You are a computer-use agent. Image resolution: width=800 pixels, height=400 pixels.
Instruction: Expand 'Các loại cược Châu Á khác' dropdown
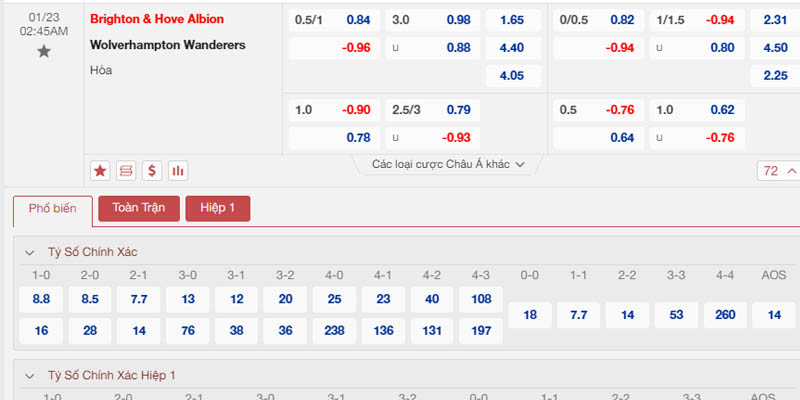click(x=448, y=164)
